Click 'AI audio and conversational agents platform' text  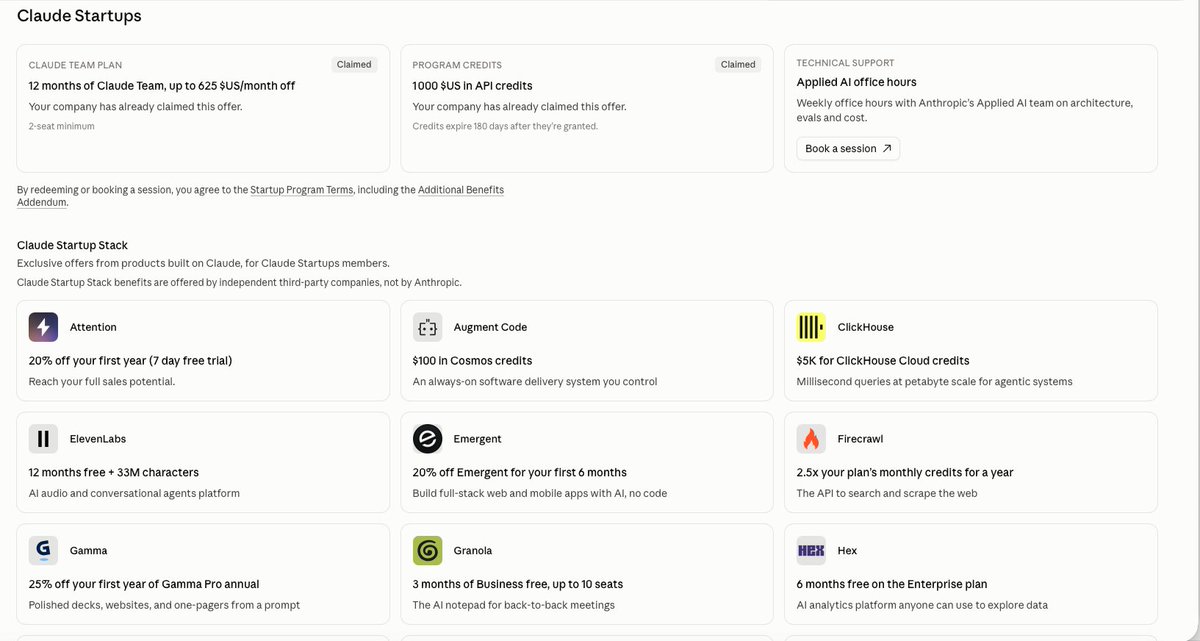(134, 493)
